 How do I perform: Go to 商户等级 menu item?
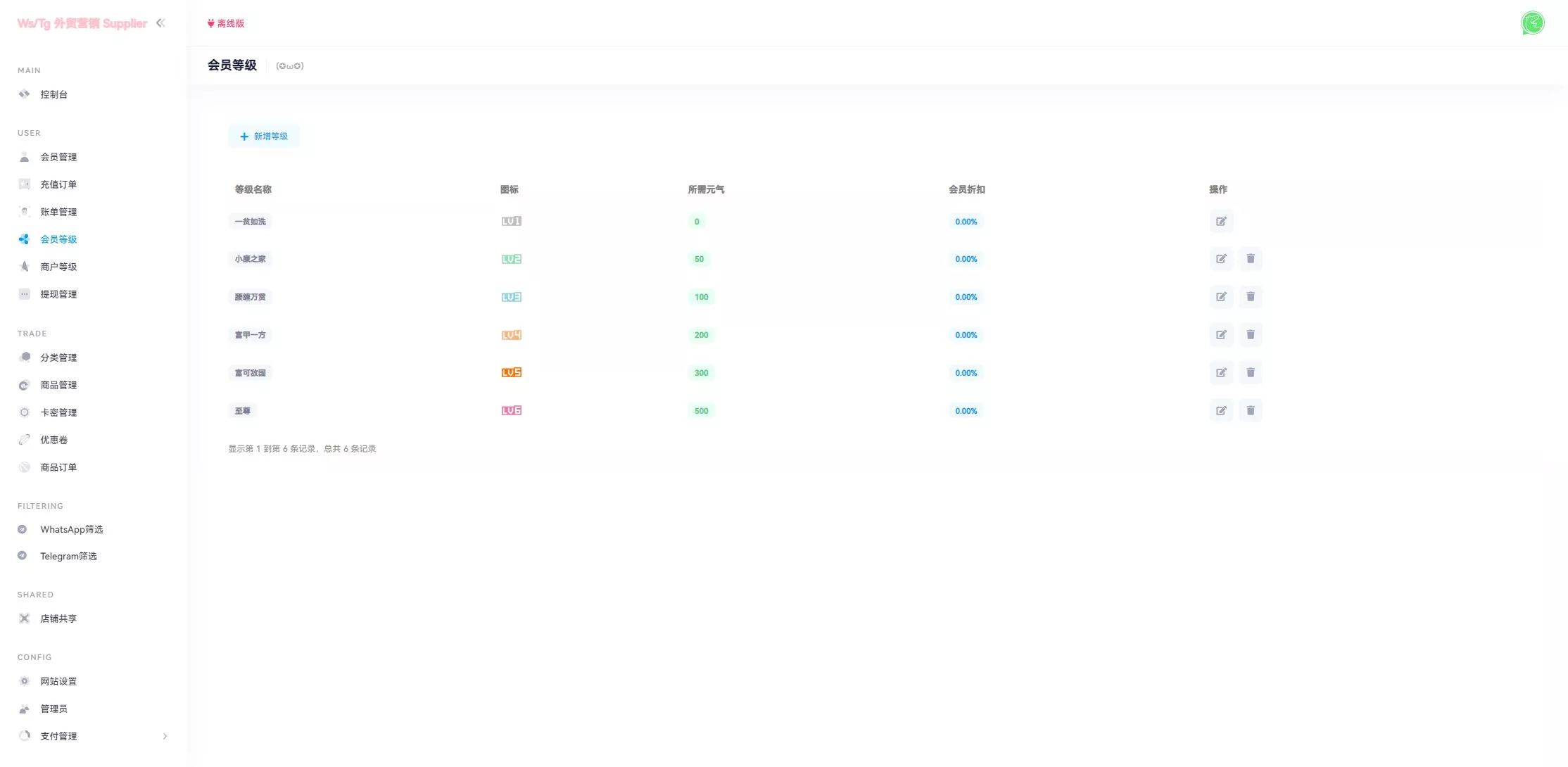pyautogui.click(x=58, y=267)
